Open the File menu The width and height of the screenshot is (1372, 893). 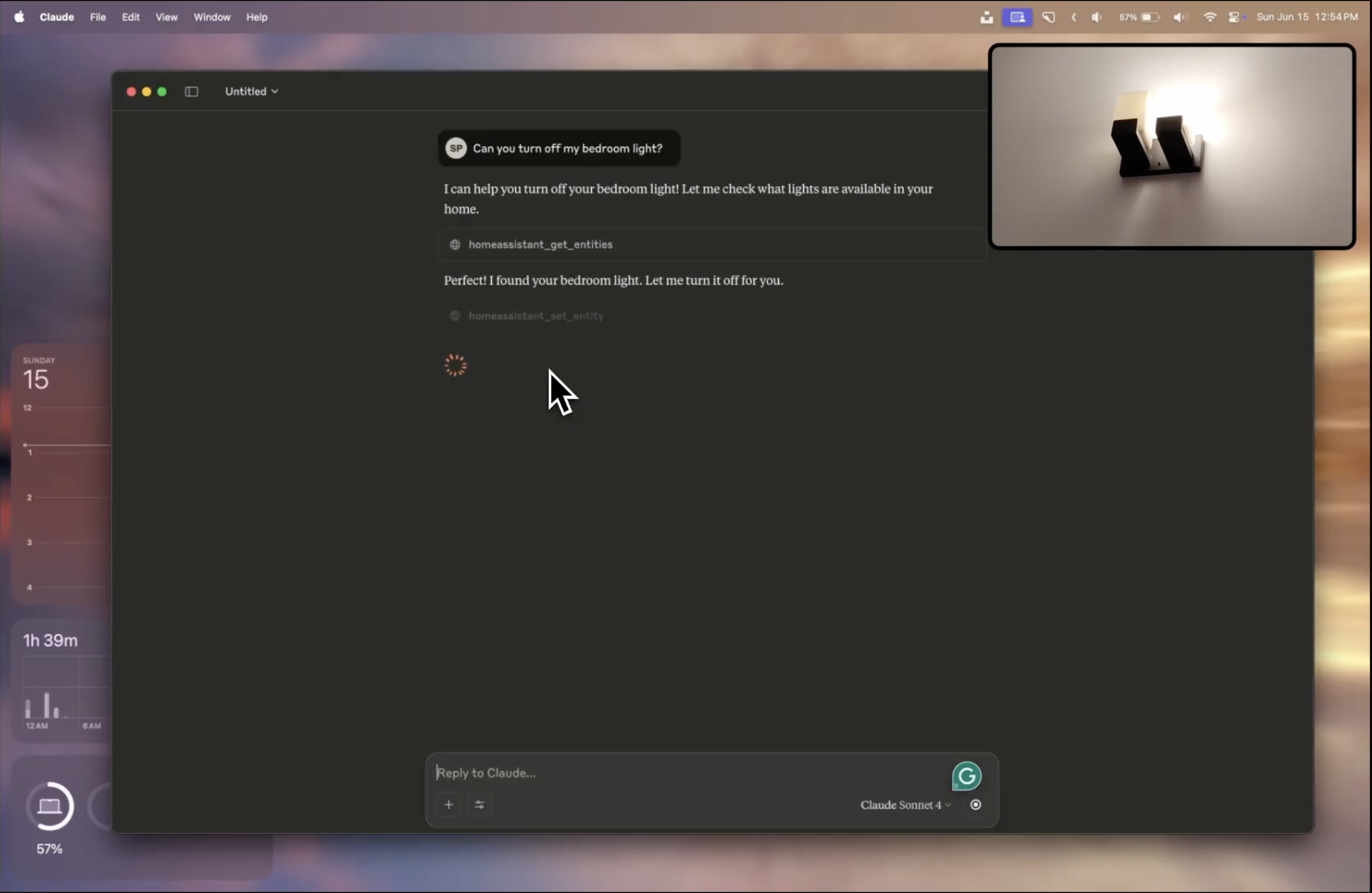tap(98, 17)
